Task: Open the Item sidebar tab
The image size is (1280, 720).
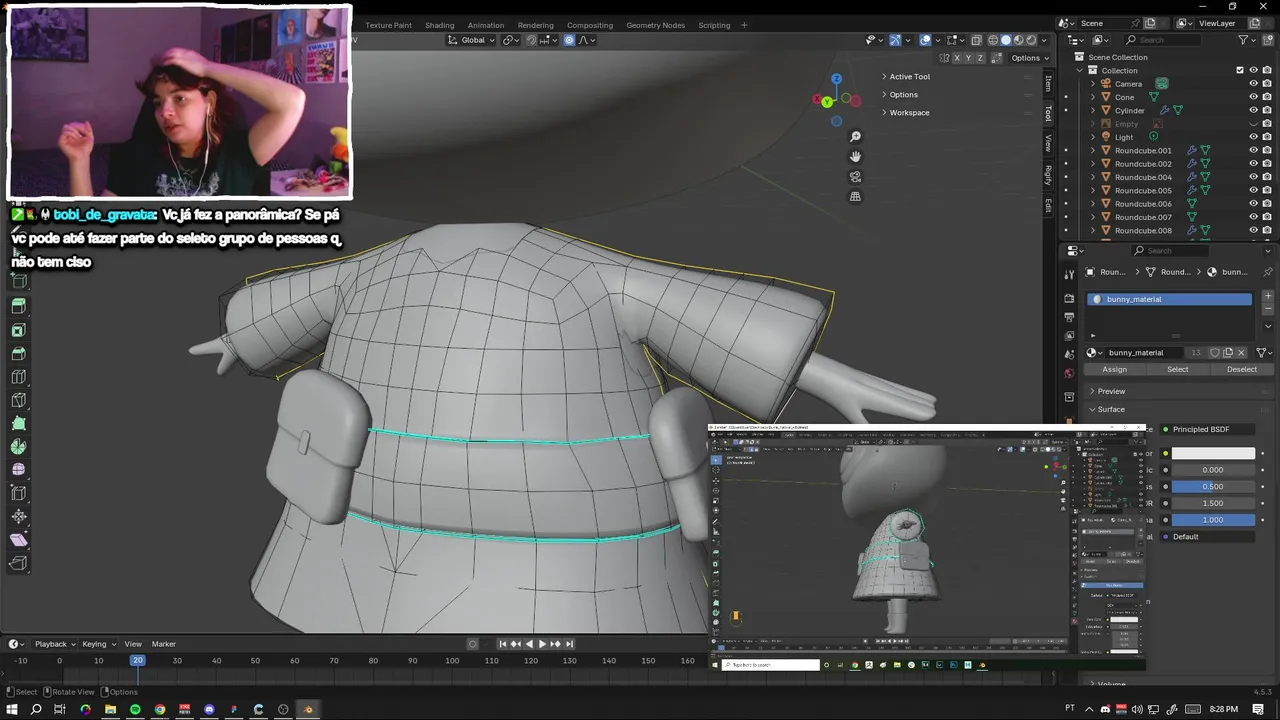Action: [x=1048, y=84]
